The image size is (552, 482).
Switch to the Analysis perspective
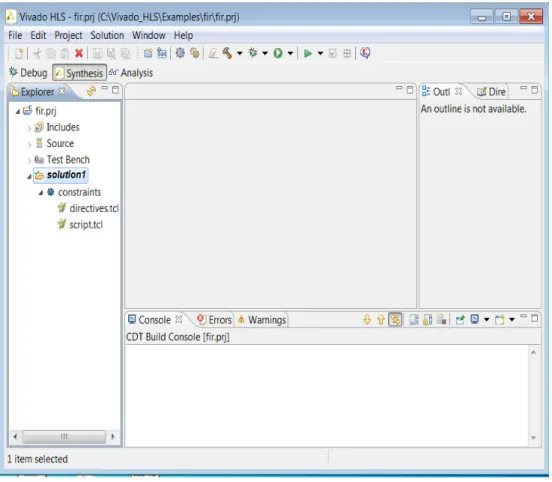tap(131, 73)
